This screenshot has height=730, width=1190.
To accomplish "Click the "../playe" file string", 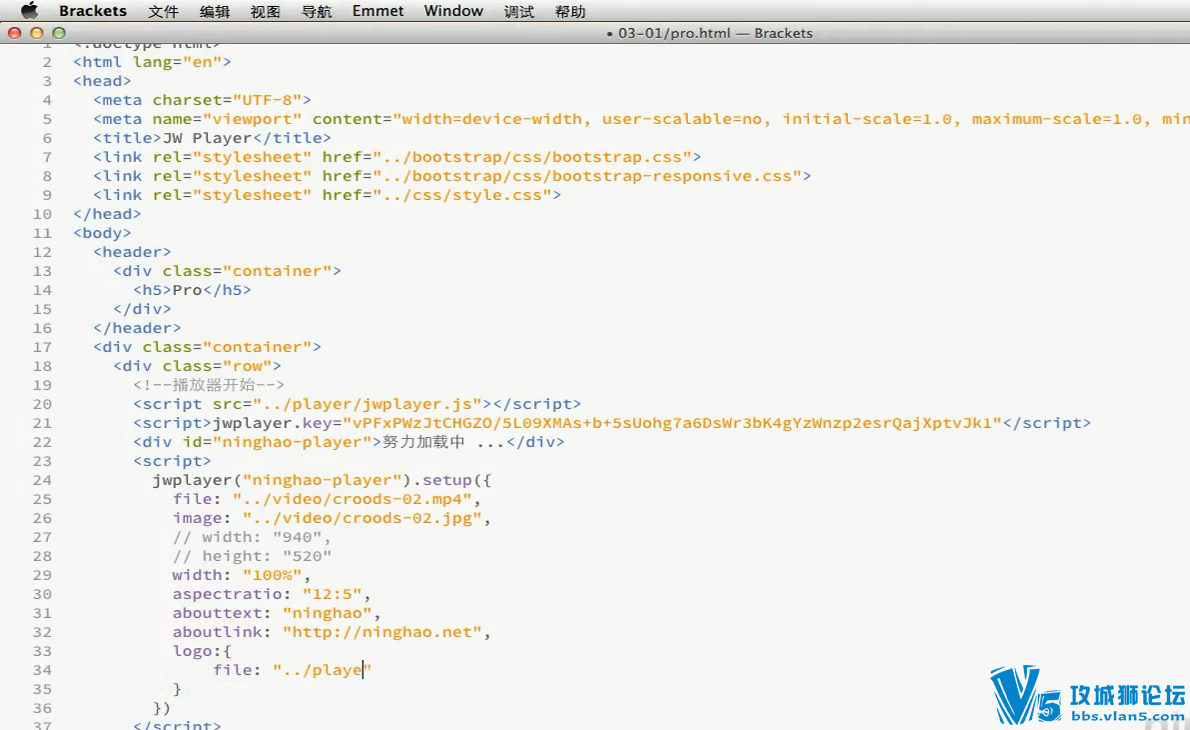I will pyautogui.click(x=322, y=670).
